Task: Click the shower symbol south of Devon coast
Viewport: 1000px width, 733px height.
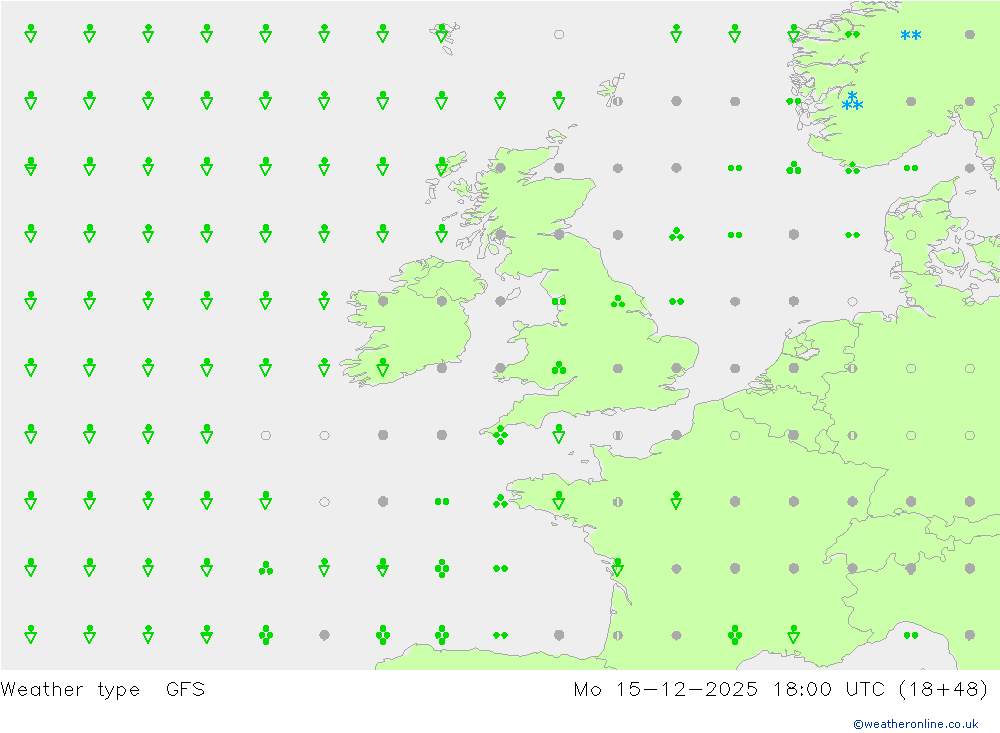Action: click(559, 434)
